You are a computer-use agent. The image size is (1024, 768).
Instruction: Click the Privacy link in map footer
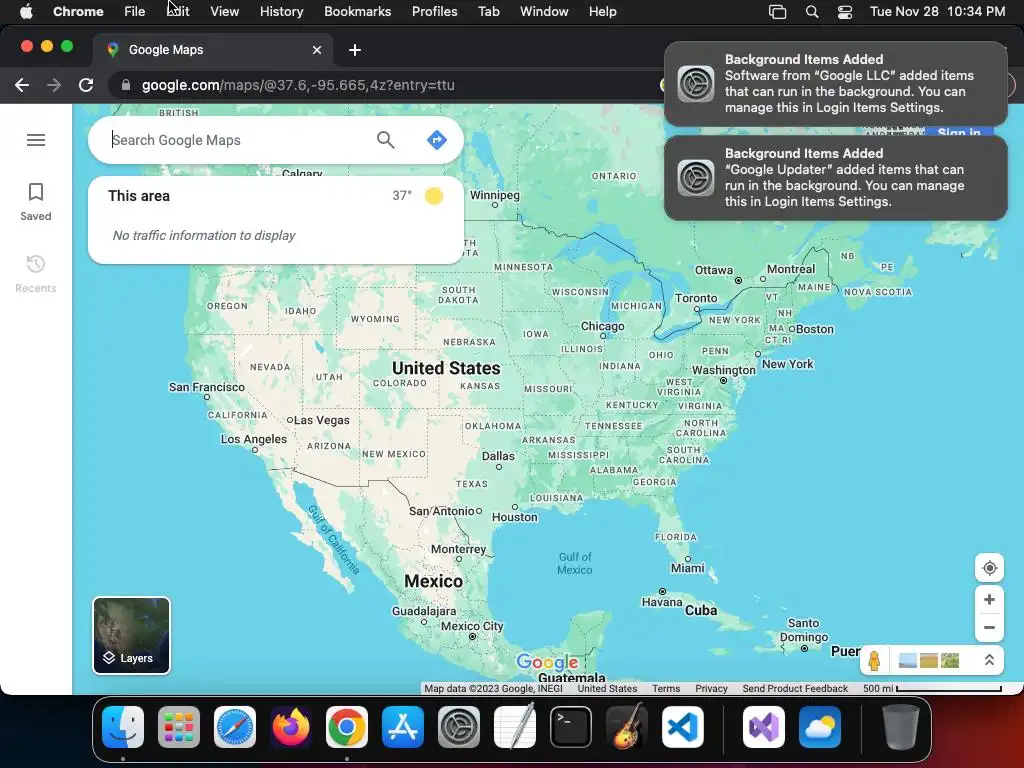point(711,688)
